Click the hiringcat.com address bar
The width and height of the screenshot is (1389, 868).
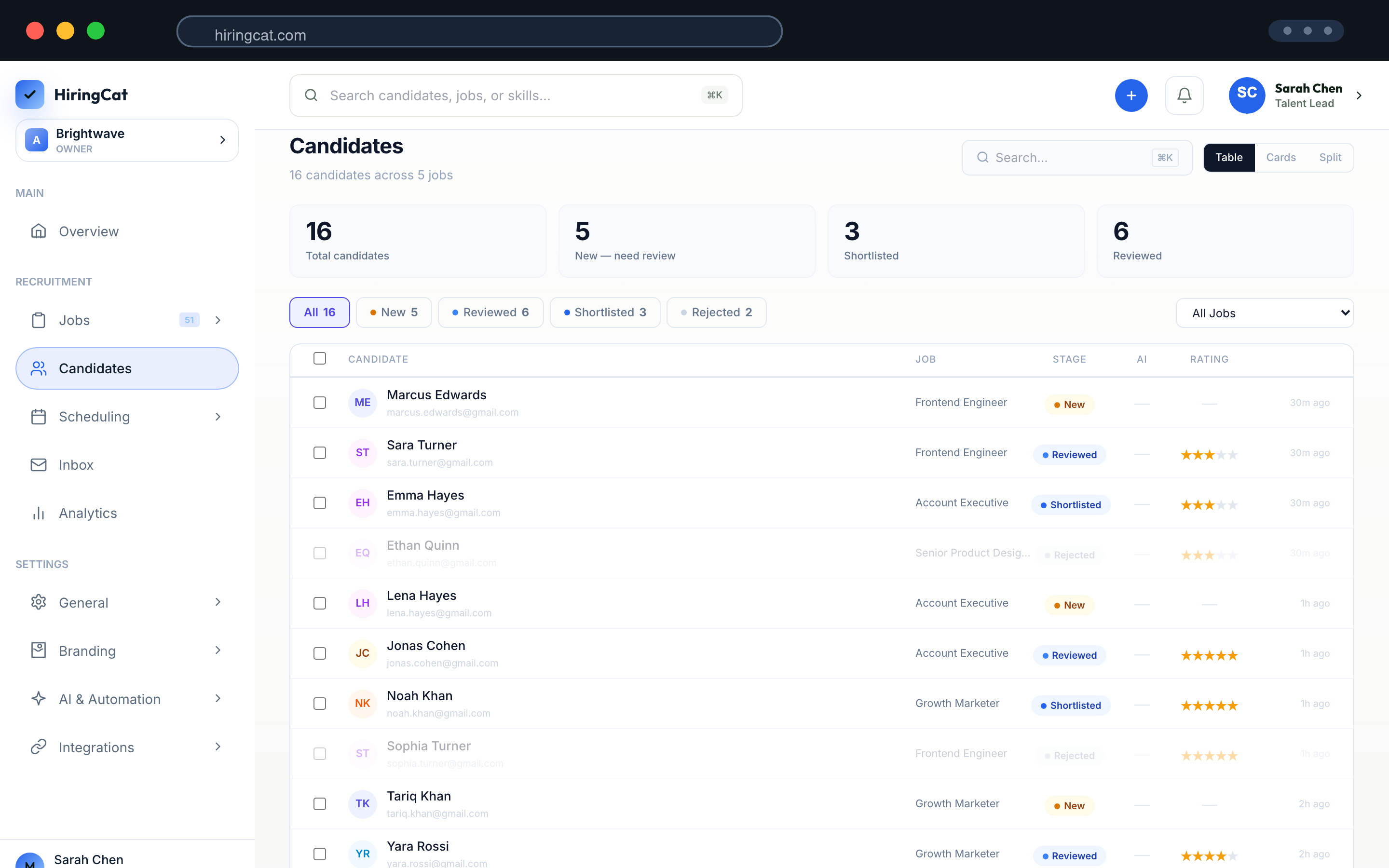click(479, 31)
